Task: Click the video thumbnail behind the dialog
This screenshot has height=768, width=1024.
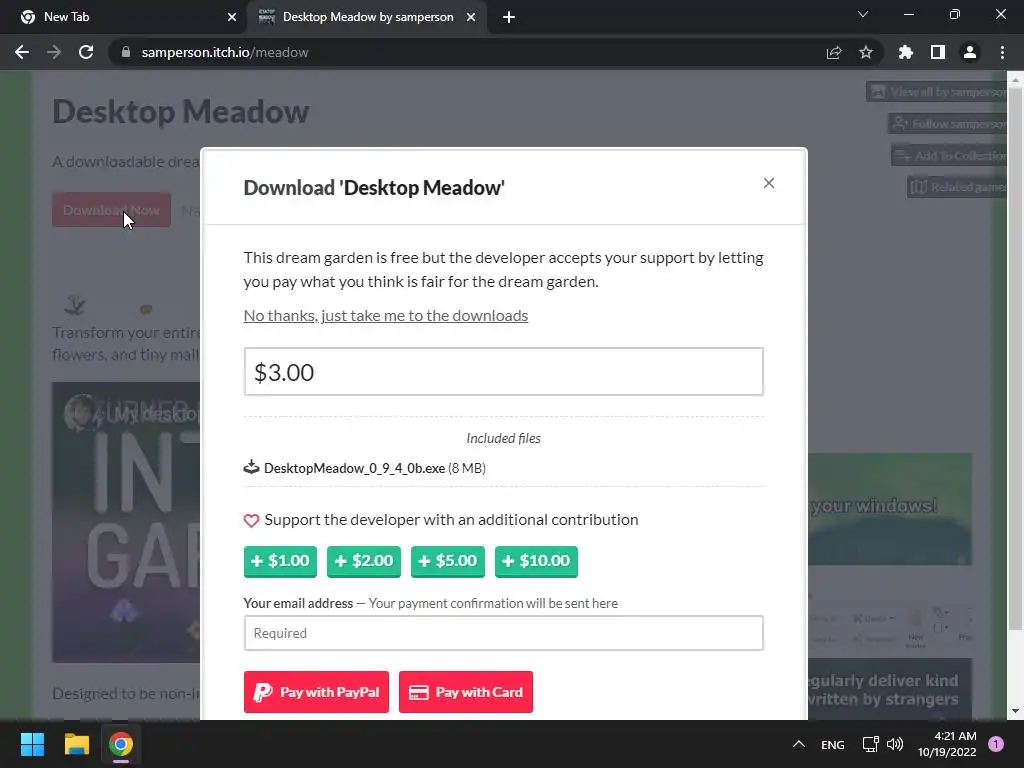Action: pos(126,522)
